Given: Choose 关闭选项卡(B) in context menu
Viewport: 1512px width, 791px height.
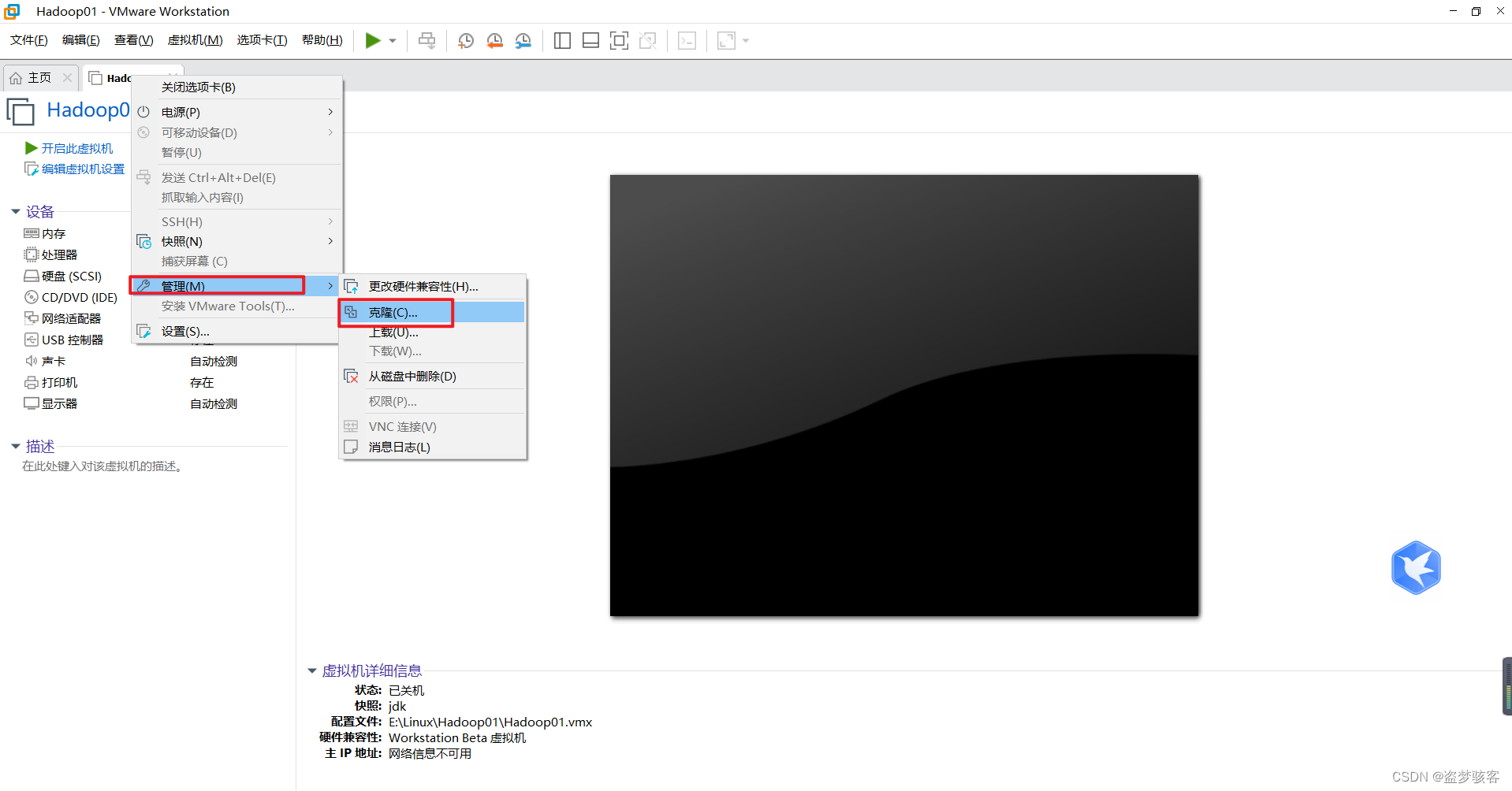Looking at the screenshot, I should pyautogui.click(x=236, y=87).
